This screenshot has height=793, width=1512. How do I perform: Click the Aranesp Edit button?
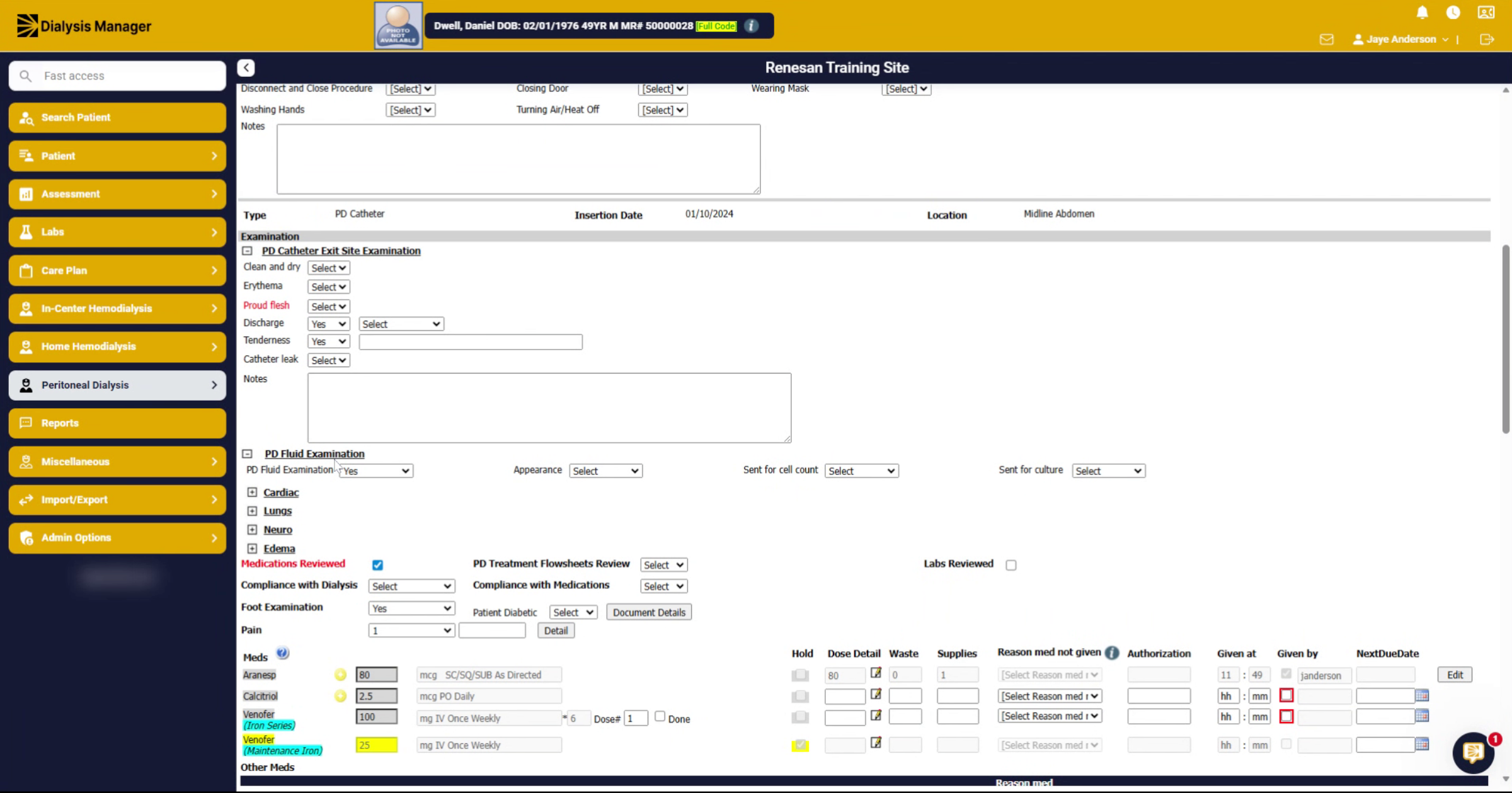(1455, 675)
